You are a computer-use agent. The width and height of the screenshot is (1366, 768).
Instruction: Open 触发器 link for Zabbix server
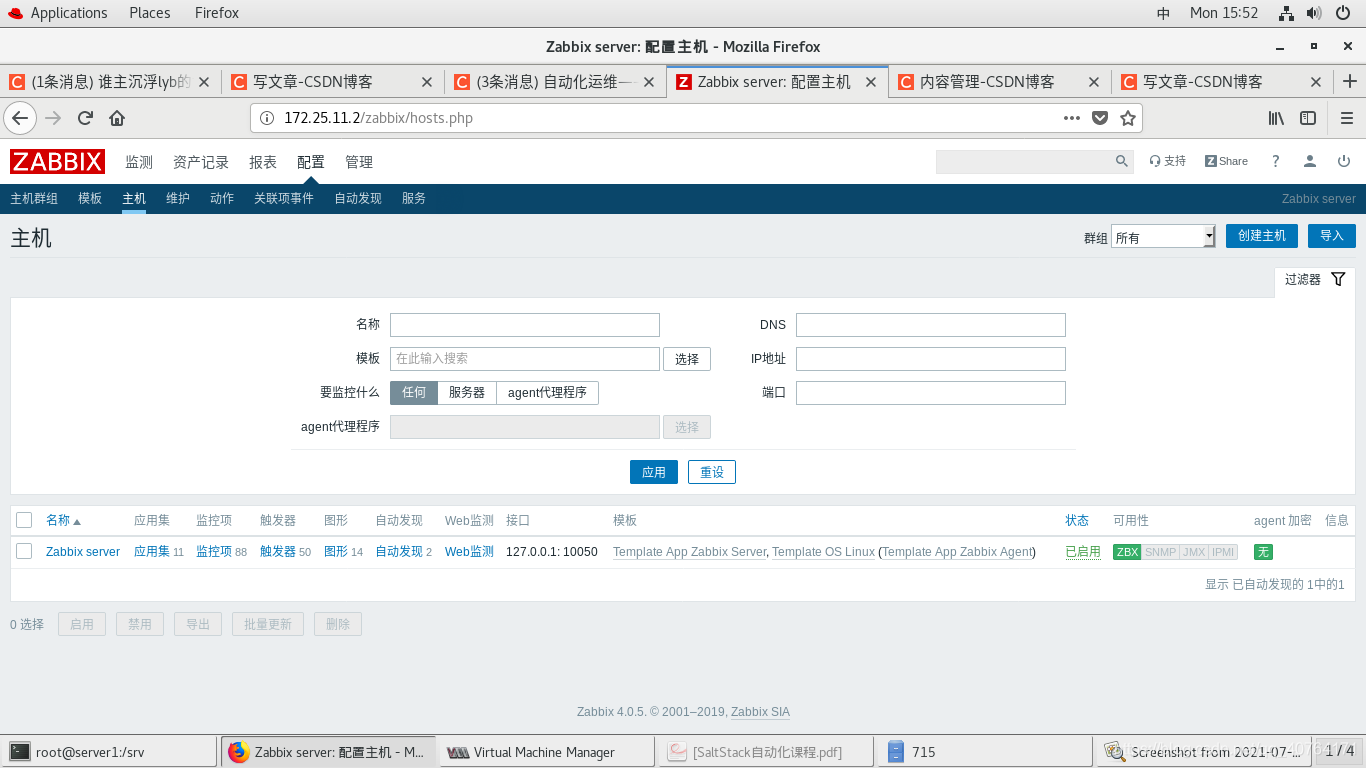278,552
